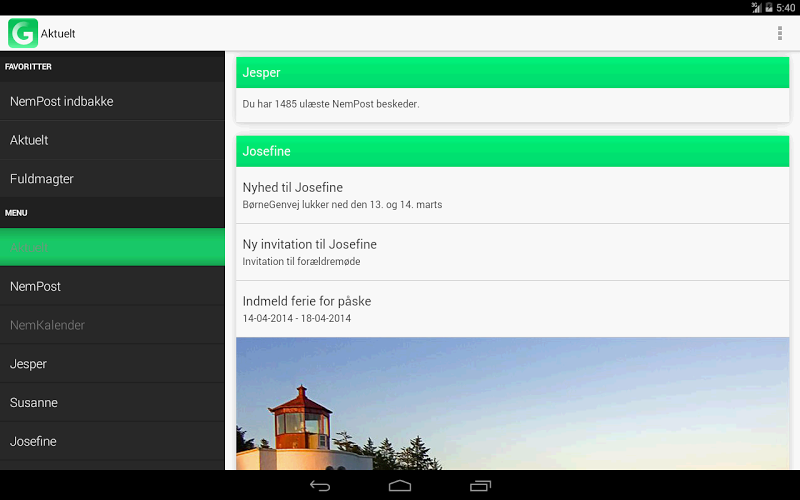
Task: Tap text 'Invitation til forældremøde'
Action: pyautogui.click(x=301, y=261)
